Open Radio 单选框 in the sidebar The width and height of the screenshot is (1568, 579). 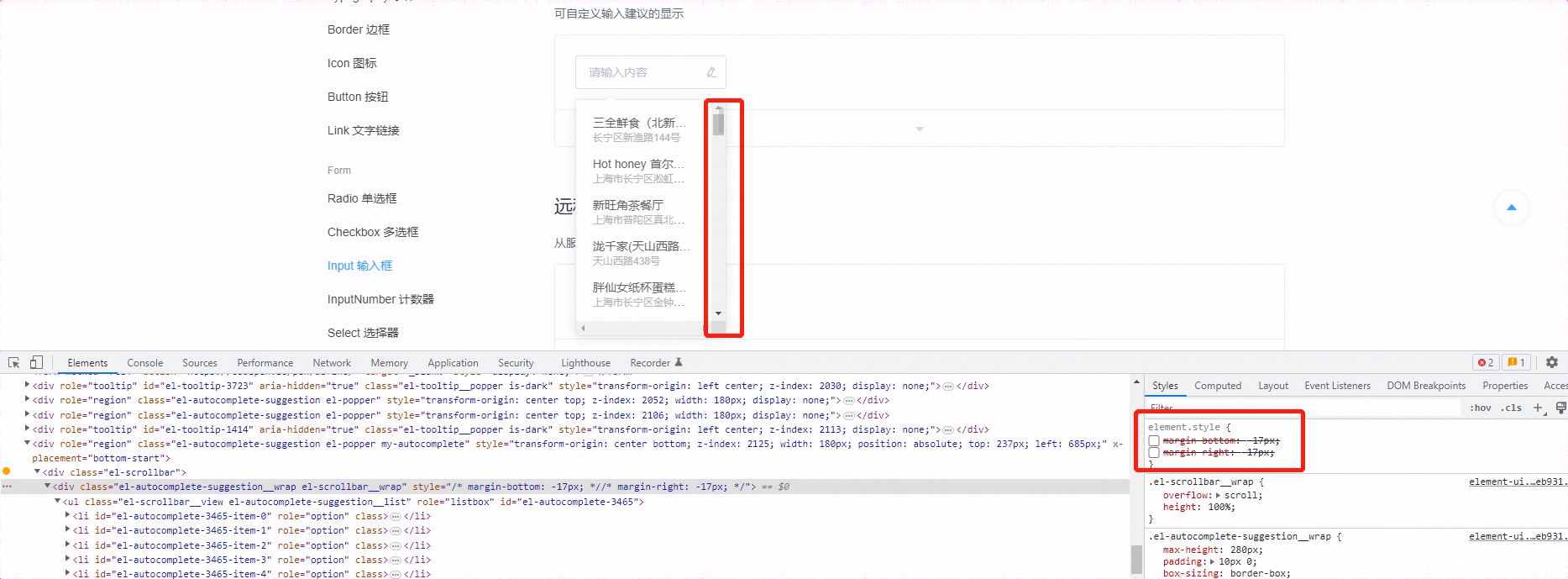[x=362, y=198]
